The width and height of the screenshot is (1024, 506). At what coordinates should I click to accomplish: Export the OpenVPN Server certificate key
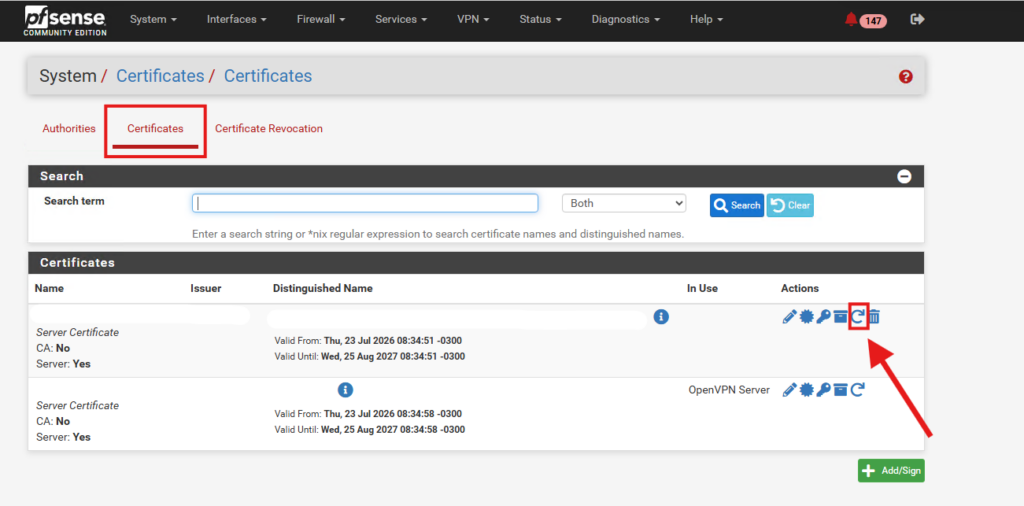(x=824, y=390)
